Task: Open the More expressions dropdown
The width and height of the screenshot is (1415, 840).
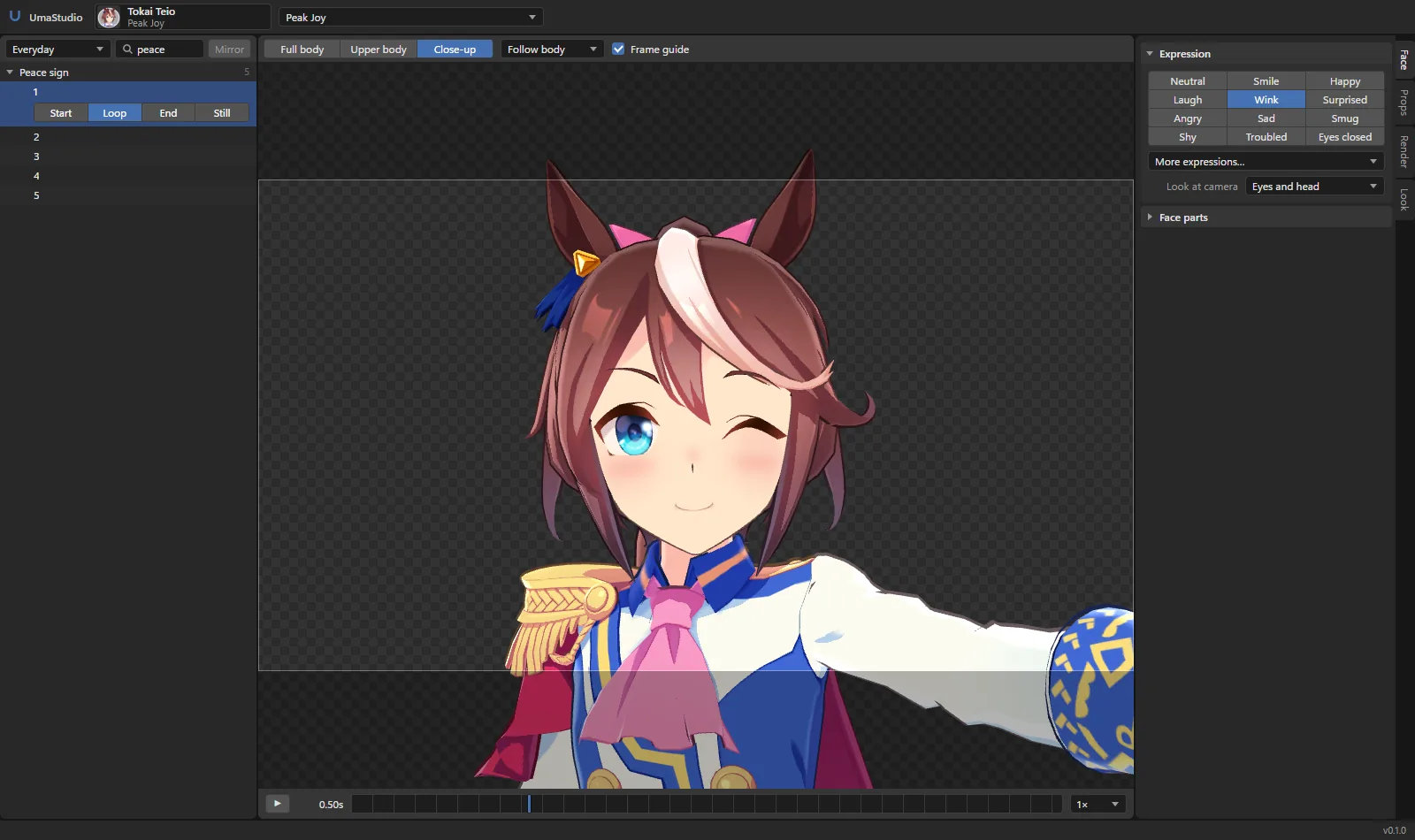Action: point(1266,162)
